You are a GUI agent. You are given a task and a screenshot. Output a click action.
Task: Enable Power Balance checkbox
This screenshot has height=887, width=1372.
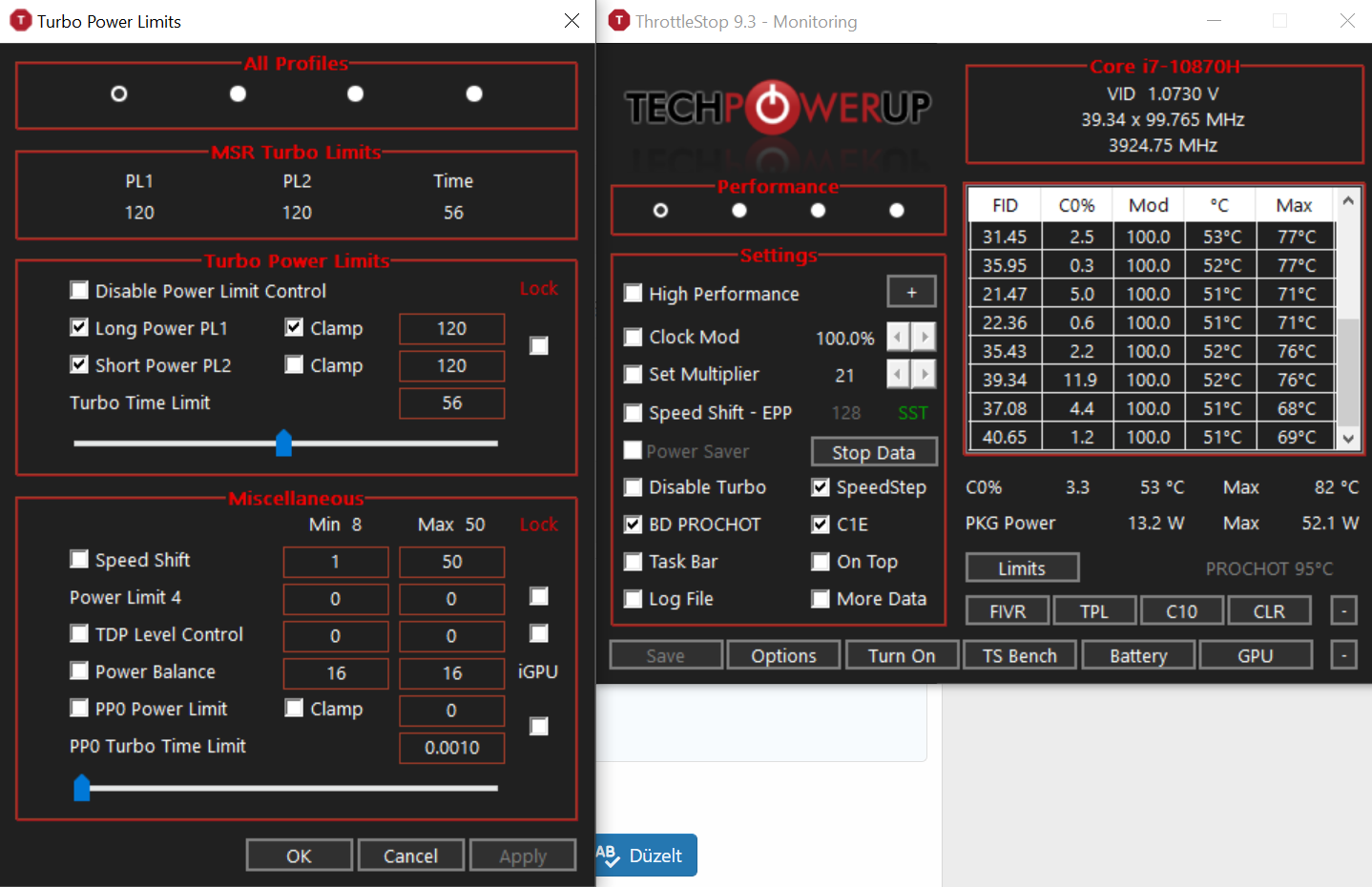pyautogui.click(x=79, y=670)
